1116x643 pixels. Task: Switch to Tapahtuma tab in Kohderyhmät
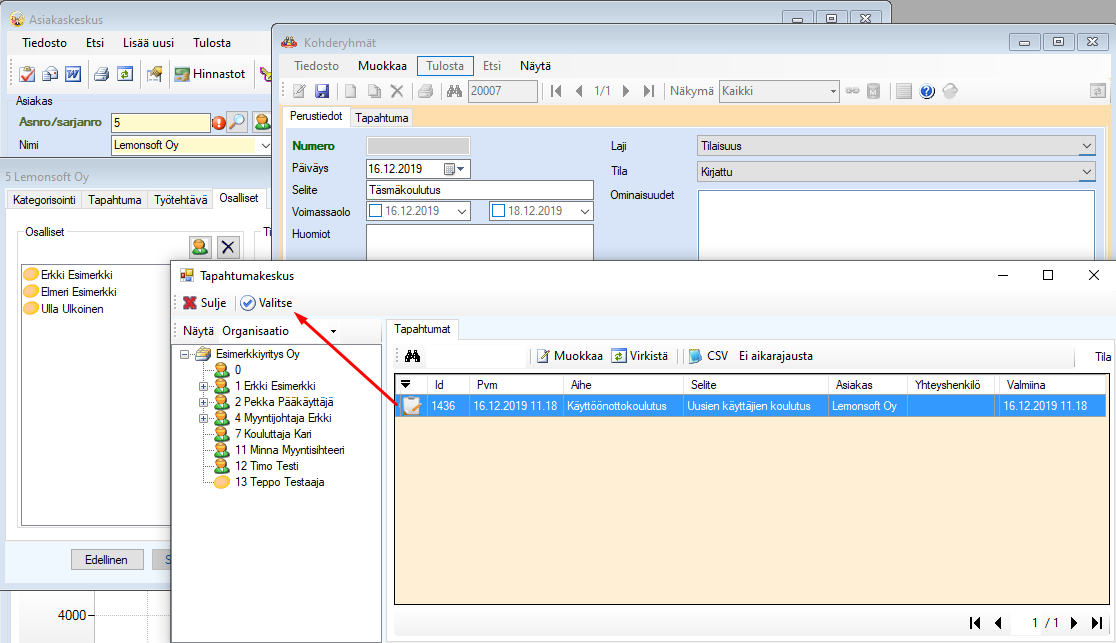[x=381, y=118]
